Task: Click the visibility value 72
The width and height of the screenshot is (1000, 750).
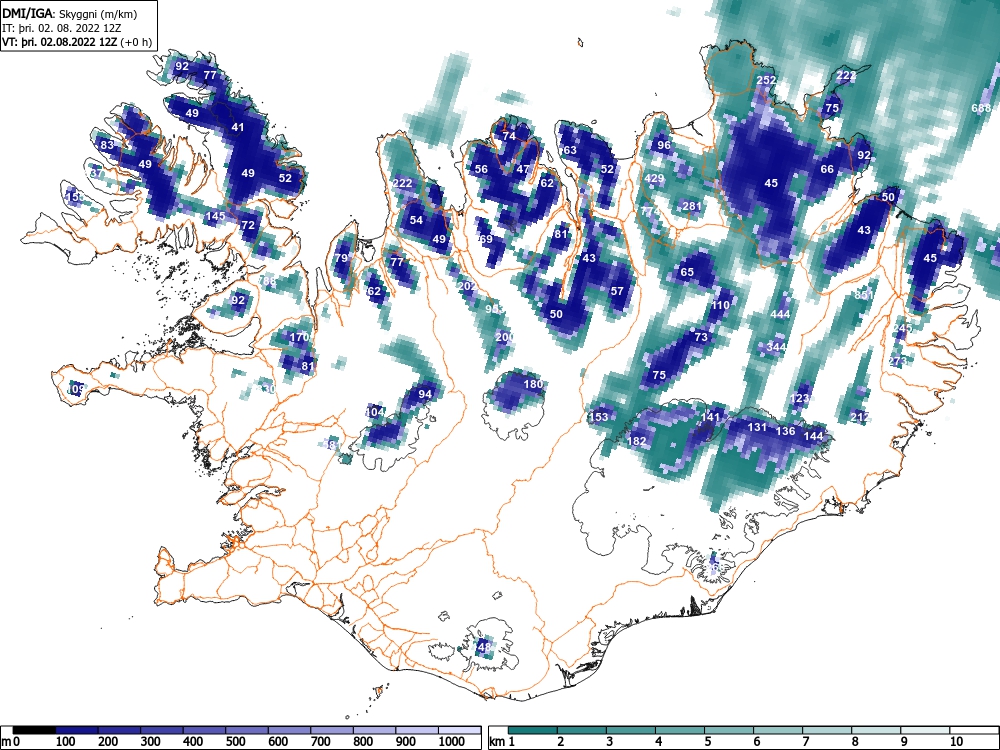Action: click(x=248, y=225)
